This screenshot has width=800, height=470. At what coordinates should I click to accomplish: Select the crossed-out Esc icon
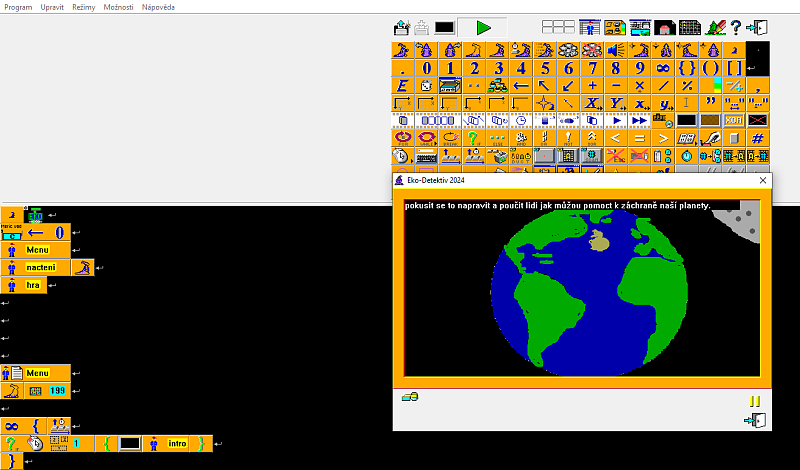pyautogui.click(x=616, y=156)
